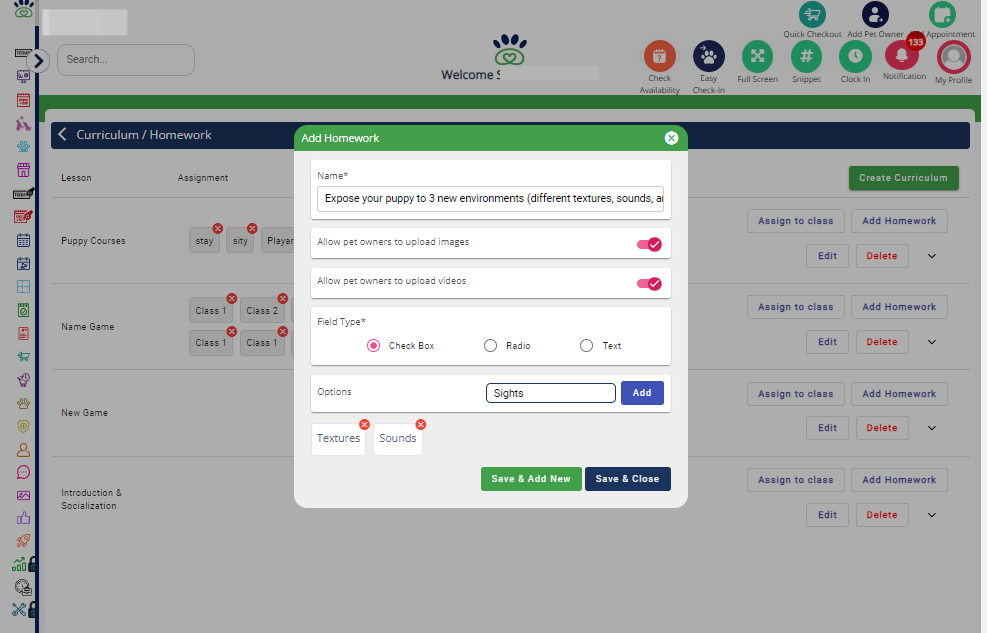This screenshot has width=987, height=633.
Task: Click the thumbs up sidebar icon
Action: [x=23, y=518]
